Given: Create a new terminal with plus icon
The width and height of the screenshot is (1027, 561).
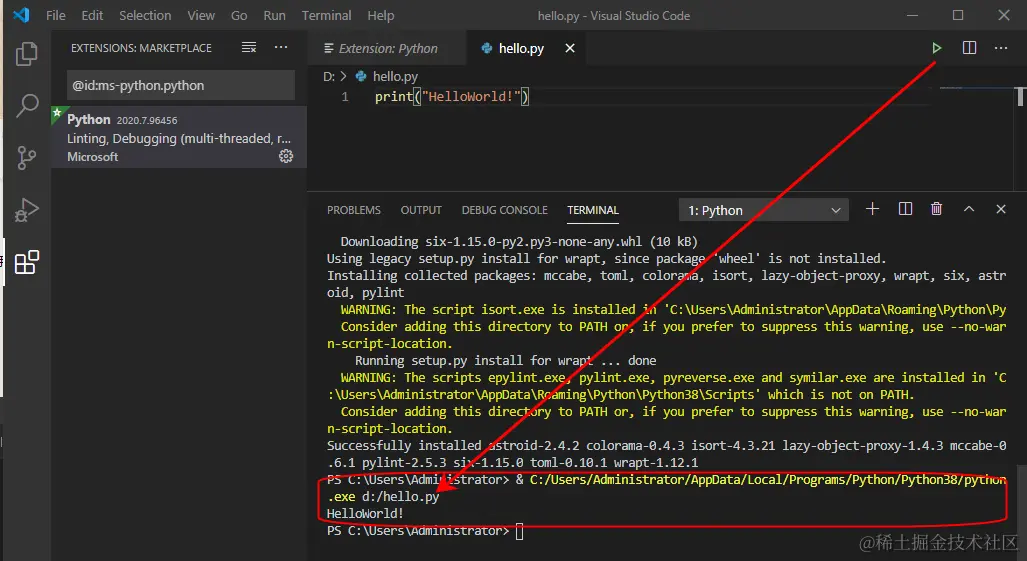Looking at the screenshot, I should (x=872, y=209).
